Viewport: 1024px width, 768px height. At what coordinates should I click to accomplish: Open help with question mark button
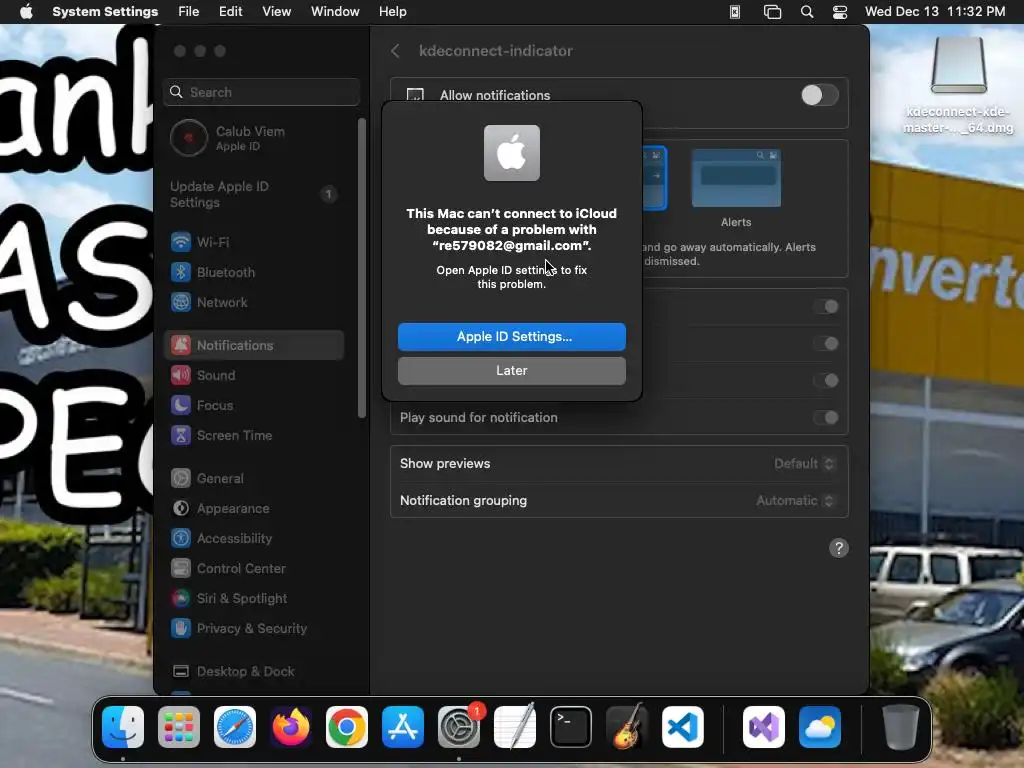[839, 549]
